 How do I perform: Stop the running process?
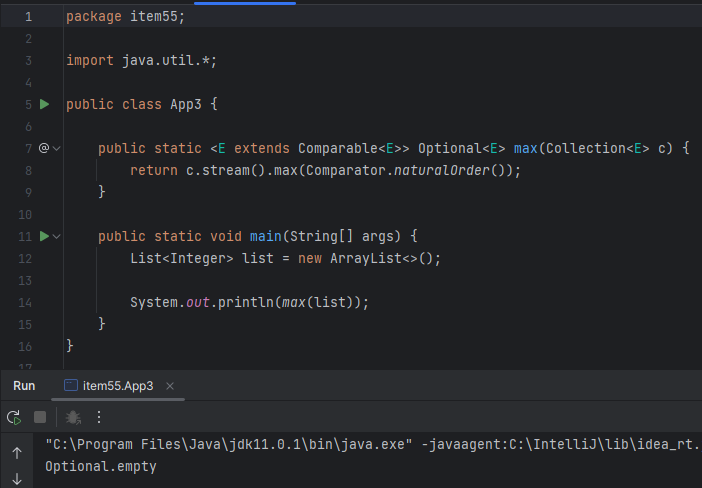40,417
